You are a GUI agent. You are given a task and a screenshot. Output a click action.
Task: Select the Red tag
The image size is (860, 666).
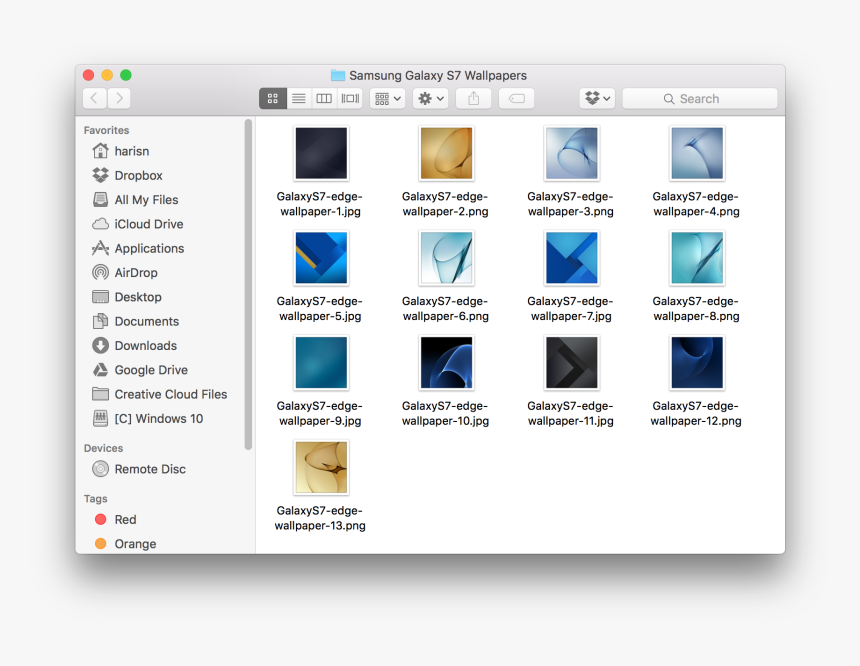point(125,520)
